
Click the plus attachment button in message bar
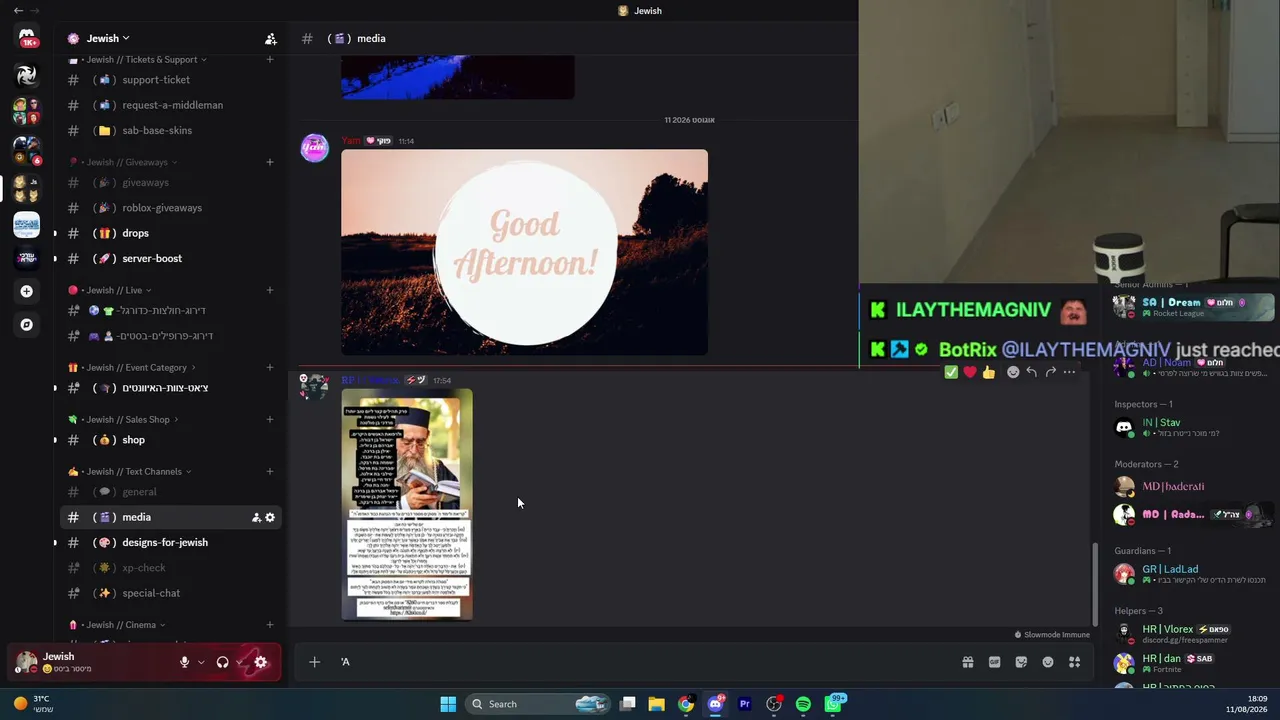point(314,662)
